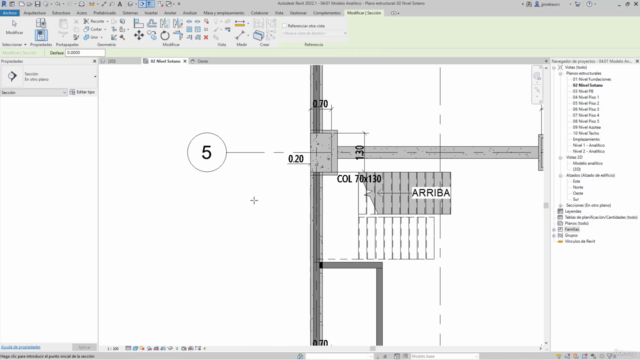Collapse the Vistas (todo) tree node
Viewport: 640px width, 360px height.
pos(554,67)
